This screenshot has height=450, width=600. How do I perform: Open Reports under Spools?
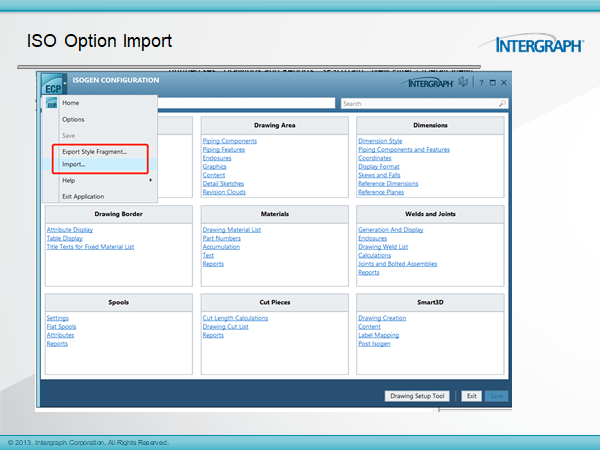[x=57, y=344]
